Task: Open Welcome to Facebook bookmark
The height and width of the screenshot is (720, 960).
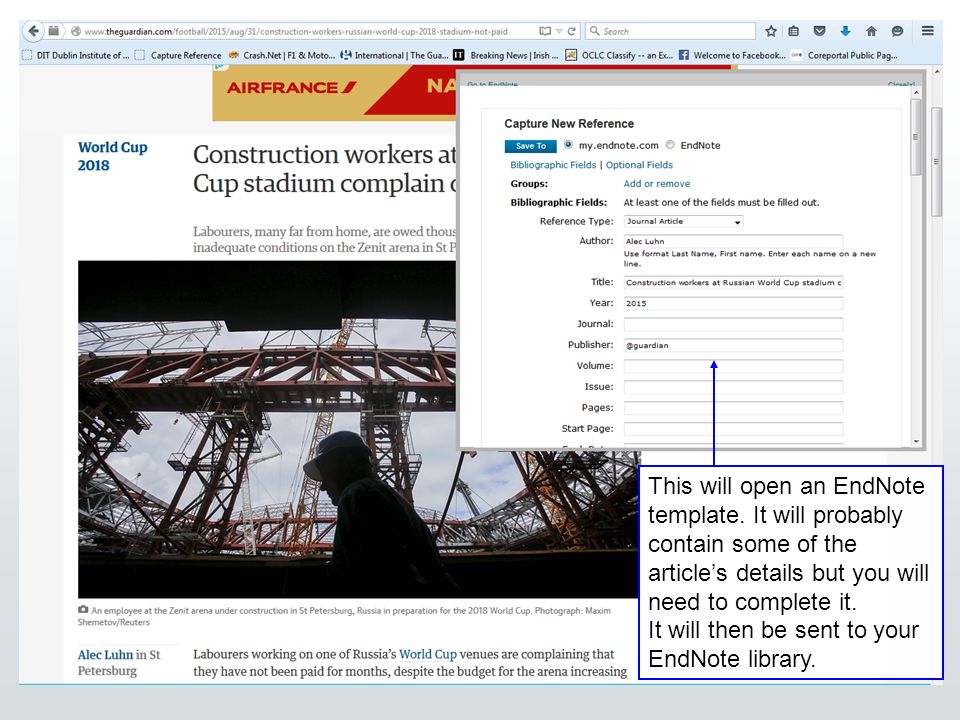Action: tap(732, 55)
